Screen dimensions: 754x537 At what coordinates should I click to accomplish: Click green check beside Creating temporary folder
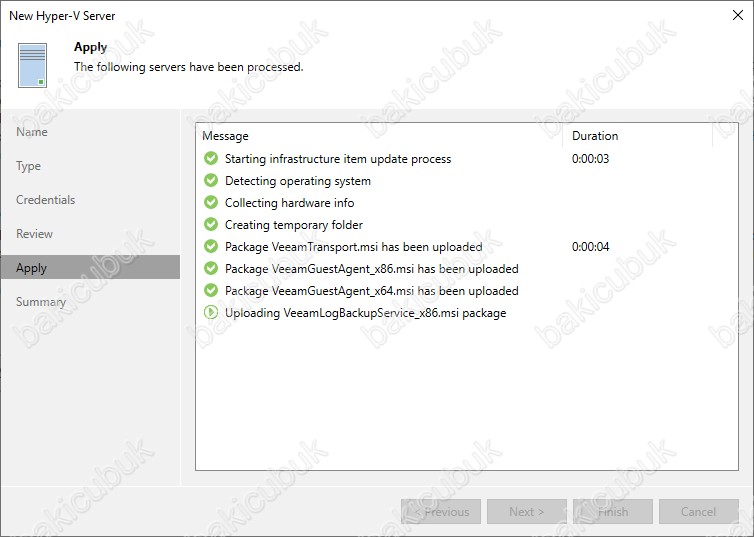point(211,225)
